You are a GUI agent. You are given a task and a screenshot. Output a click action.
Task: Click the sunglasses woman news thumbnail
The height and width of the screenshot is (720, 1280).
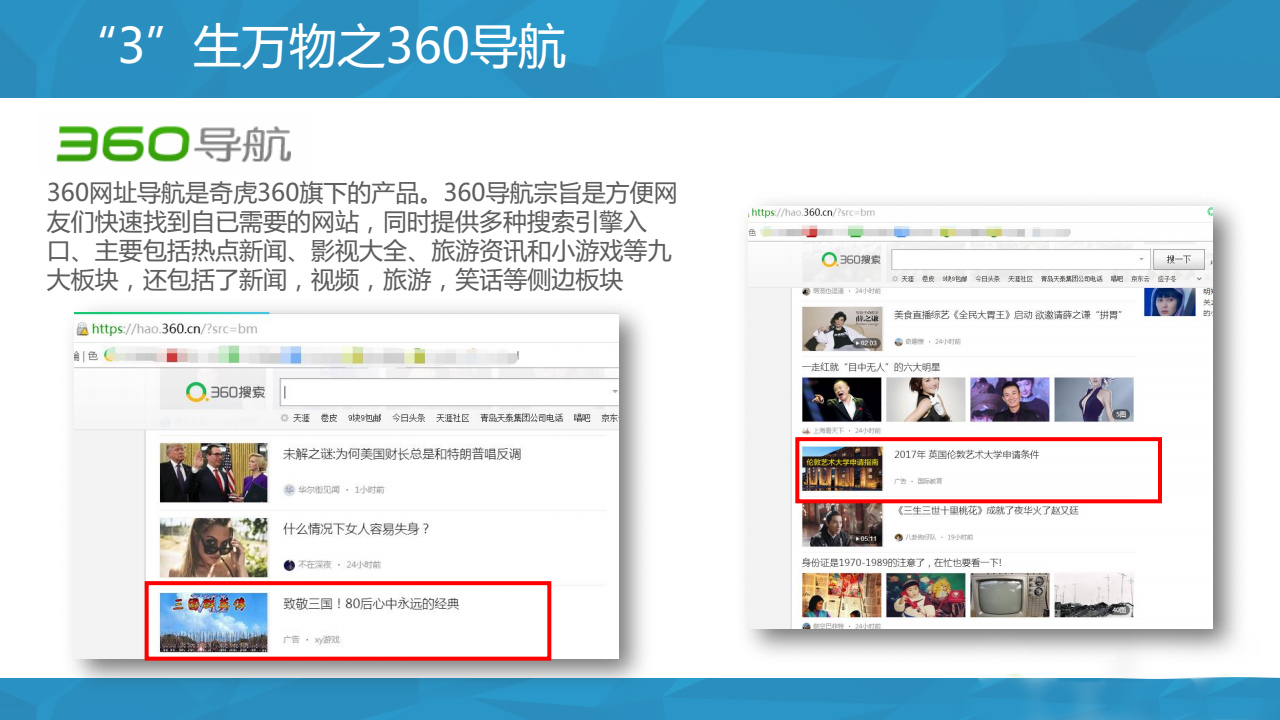coord(213,547)
